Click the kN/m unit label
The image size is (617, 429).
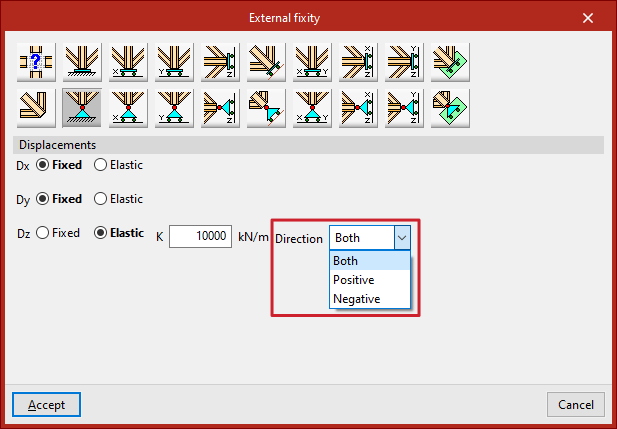click(x=253, y=237)
